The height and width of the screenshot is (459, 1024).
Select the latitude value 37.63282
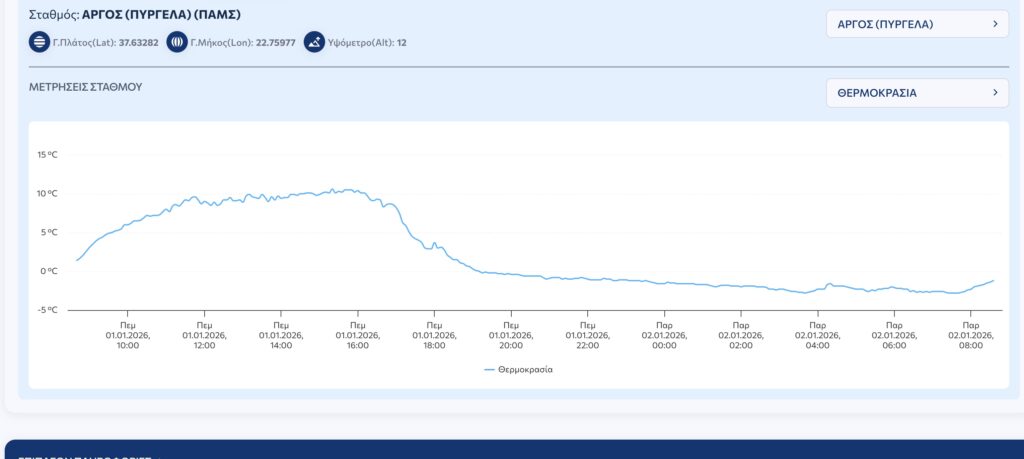(x=139, y=43)
